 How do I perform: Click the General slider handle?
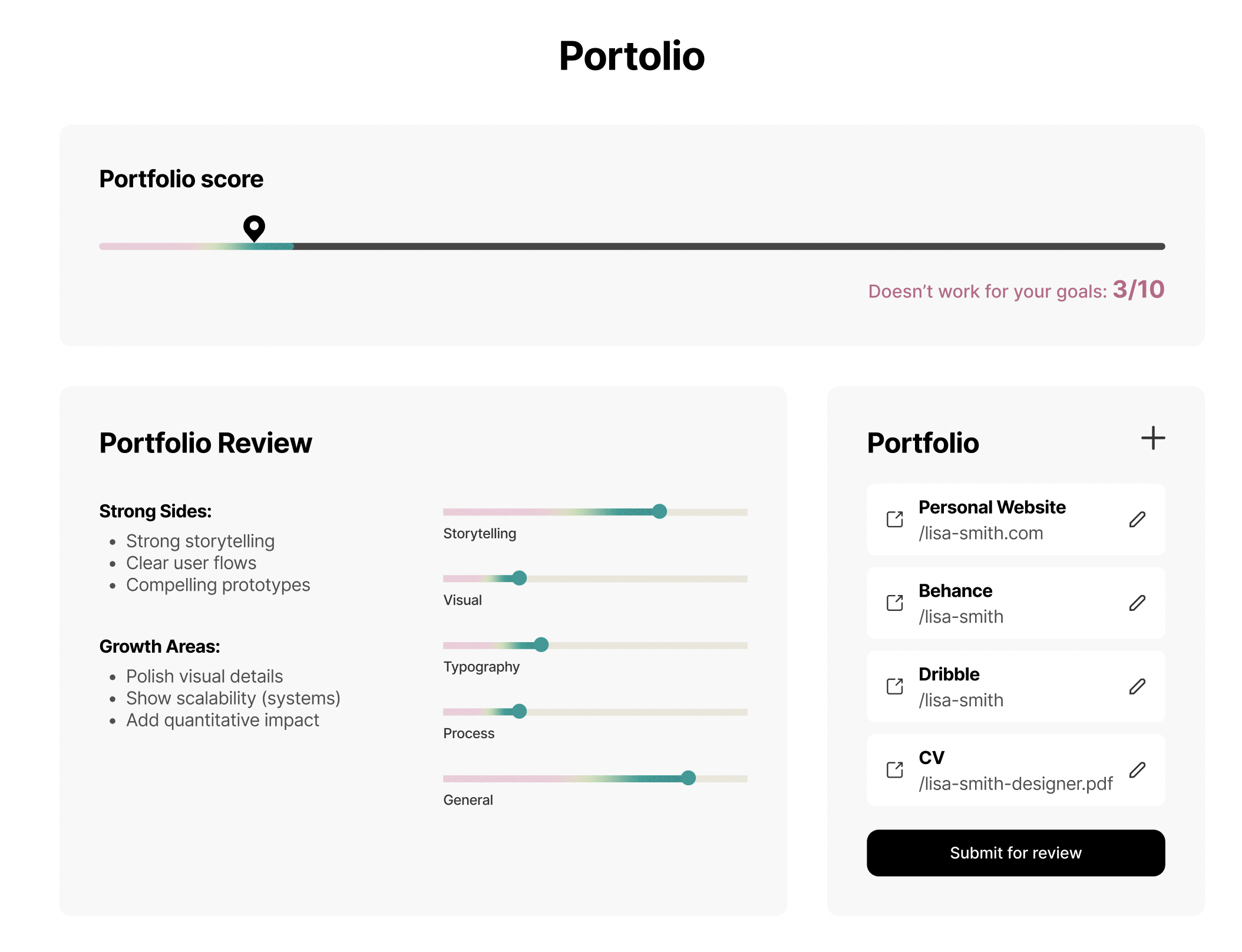(688, 778)
